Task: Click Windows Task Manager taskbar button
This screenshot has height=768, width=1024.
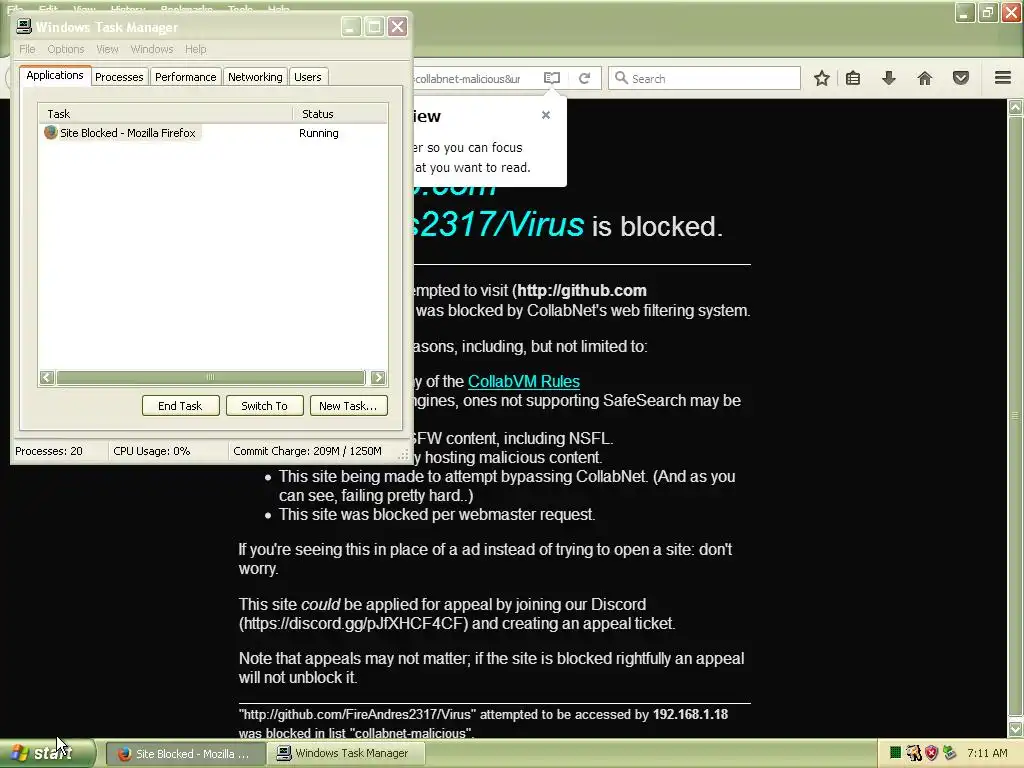Action: pos(345,754)
